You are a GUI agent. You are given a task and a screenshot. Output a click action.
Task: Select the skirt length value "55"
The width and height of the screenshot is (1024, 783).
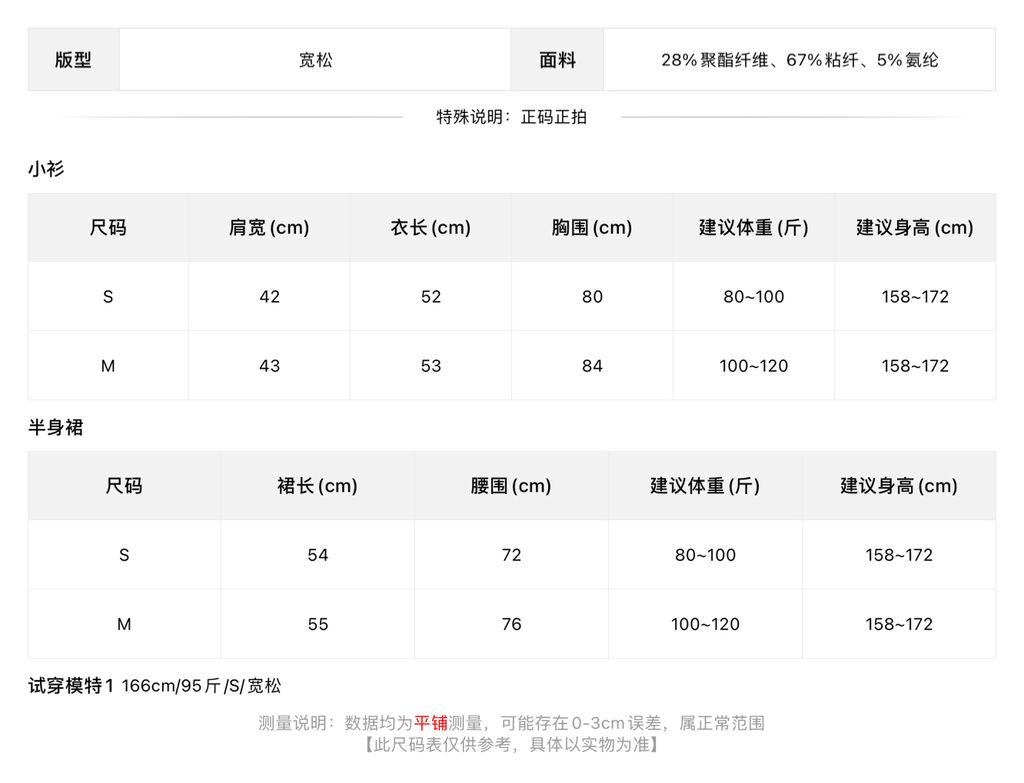click(317, 624)
